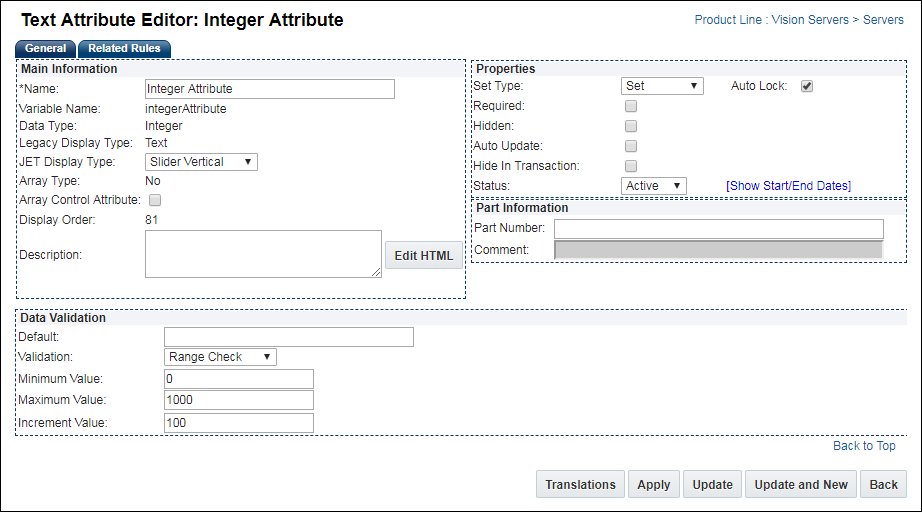Image resolution: width=922 pixels, height=512 pixels.
Task: Click the Translations button
Action: click(x=580, y=484)
